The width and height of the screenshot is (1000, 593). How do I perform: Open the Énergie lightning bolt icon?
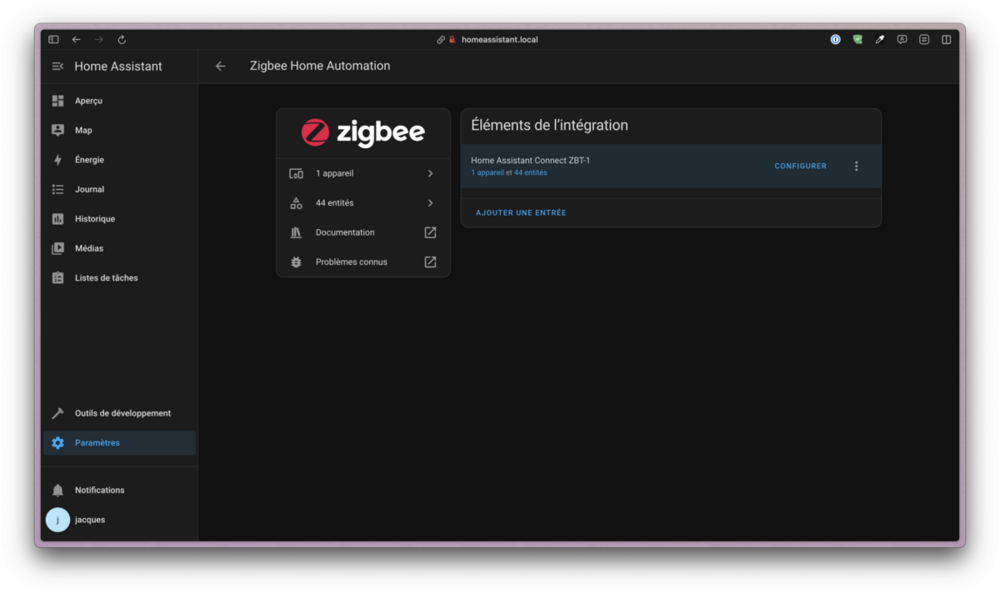pos(58,159)
